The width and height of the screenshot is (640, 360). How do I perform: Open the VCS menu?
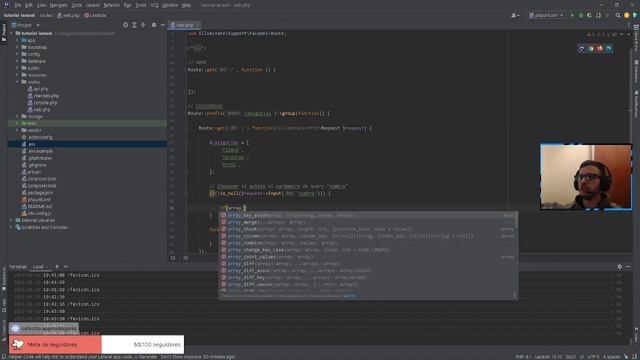[x=154, y=5]
